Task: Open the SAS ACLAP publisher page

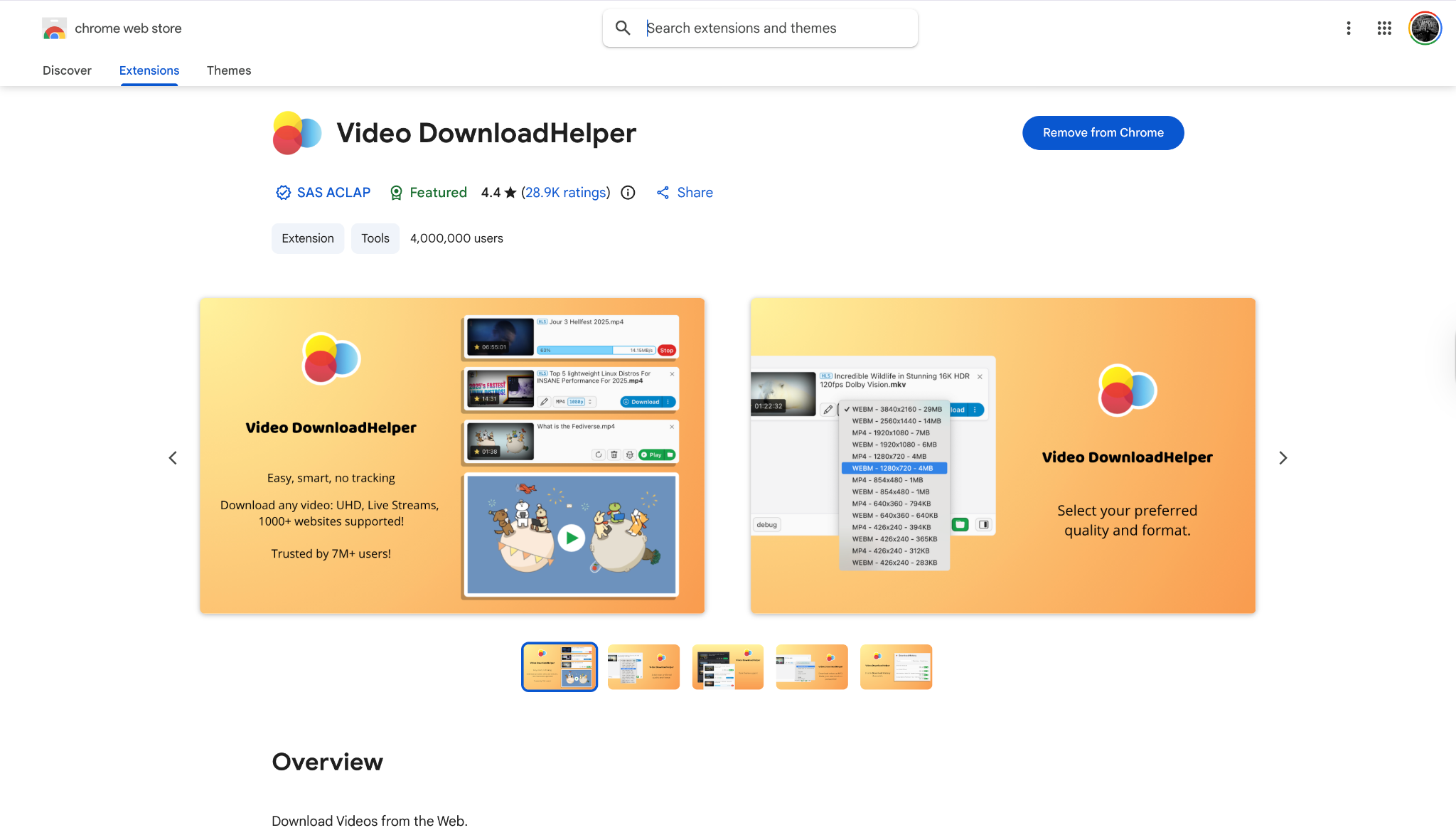Action: coord(333,192)
